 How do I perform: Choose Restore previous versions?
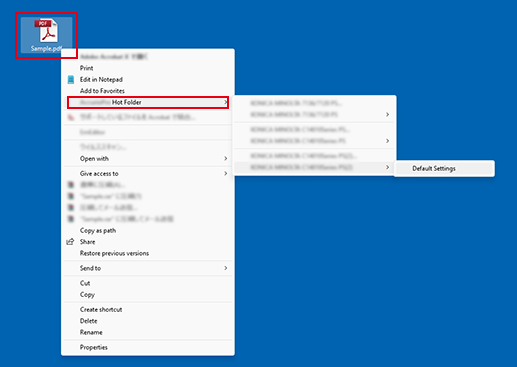(148, 253)
